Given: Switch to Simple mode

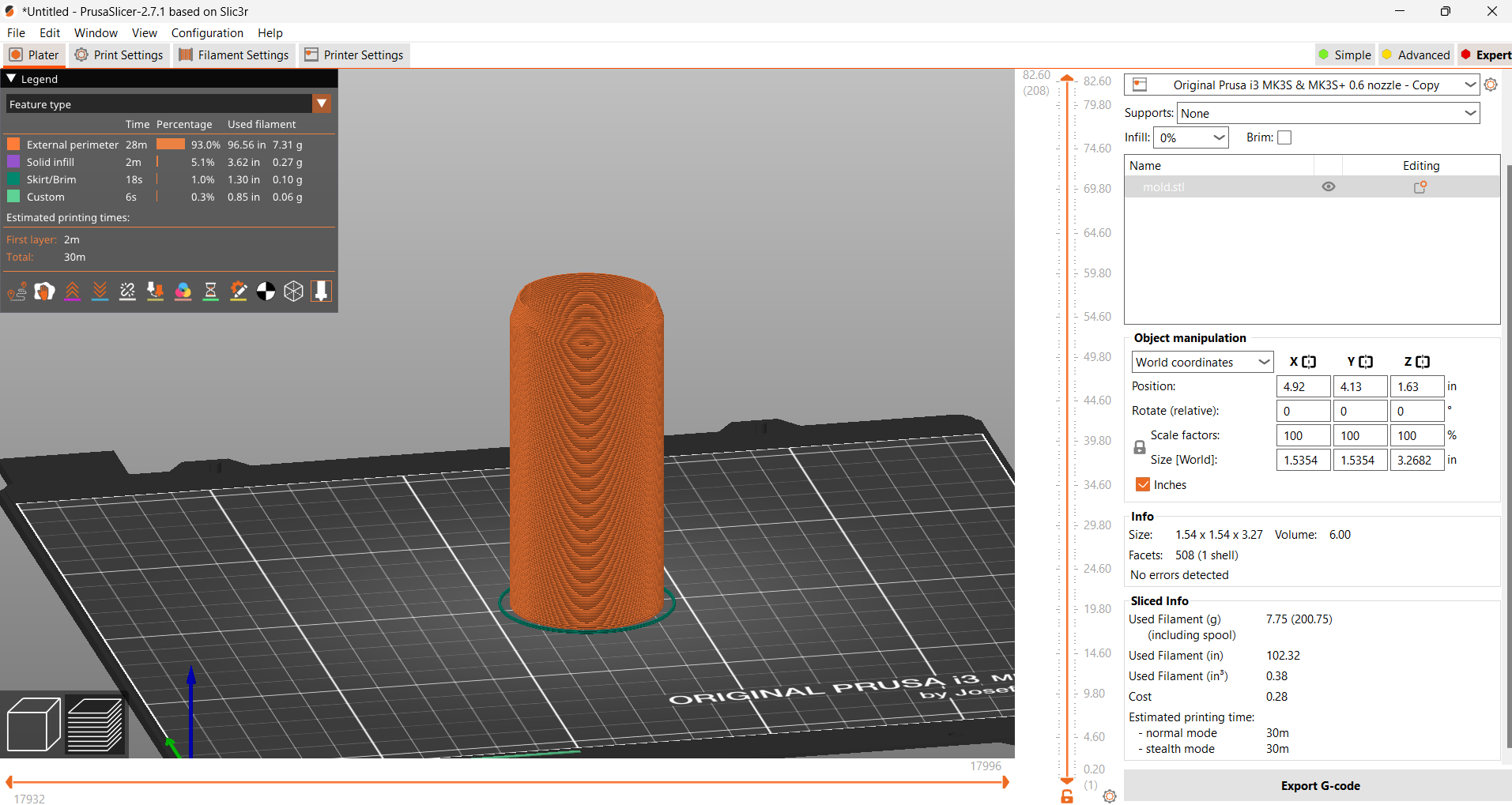Looking at the screenshot, I should pos(1344,55).
